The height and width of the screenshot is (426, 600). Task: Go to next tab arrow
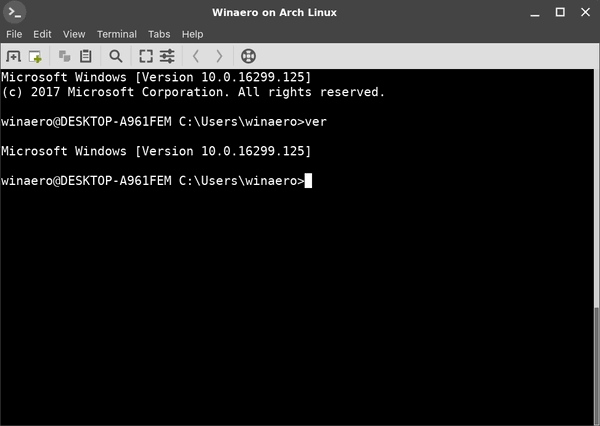[219, 56]
